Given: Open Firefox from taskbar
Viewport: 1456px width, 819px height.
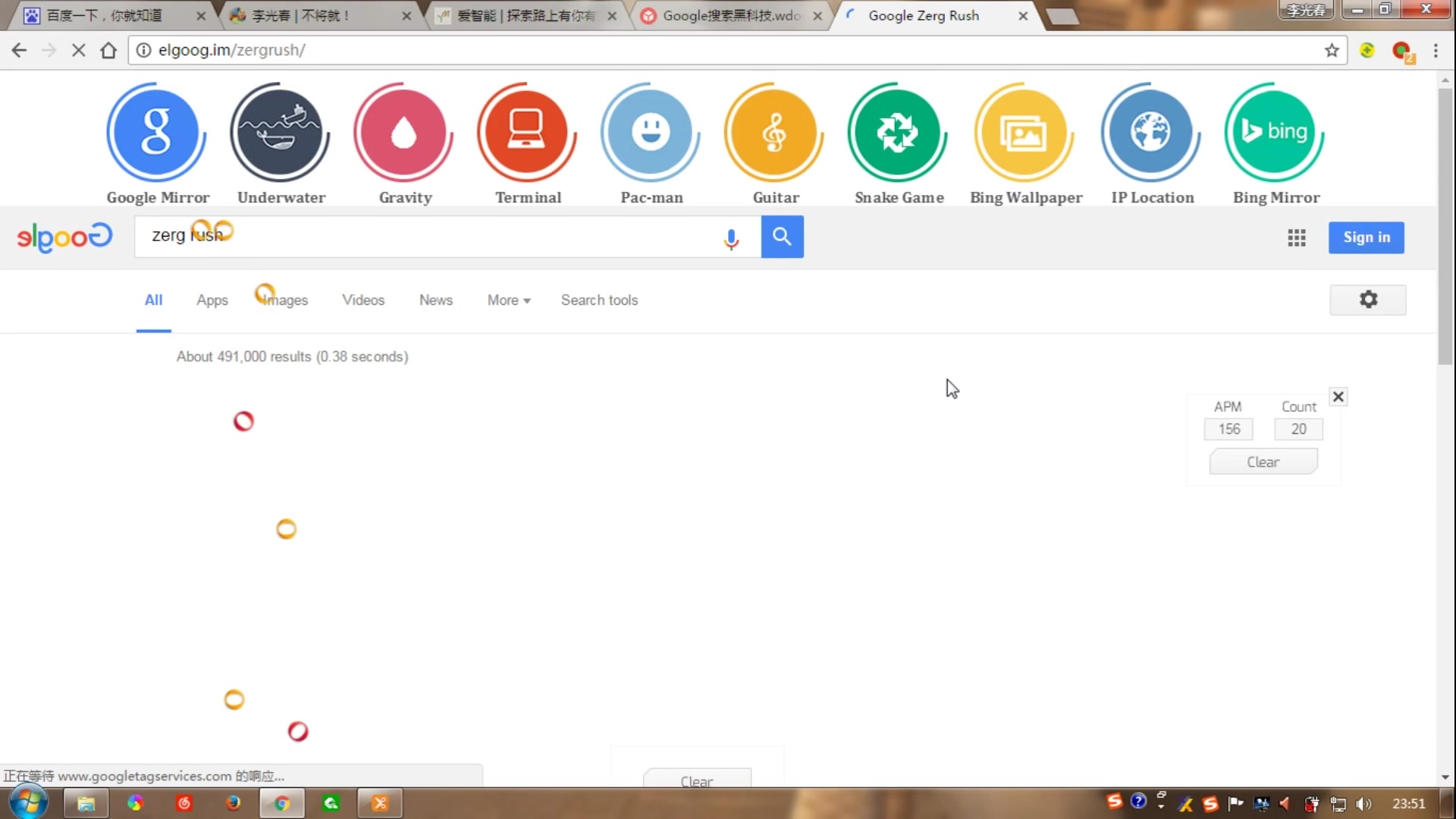Looking at the screenshot, I should (x=233, y=803).
